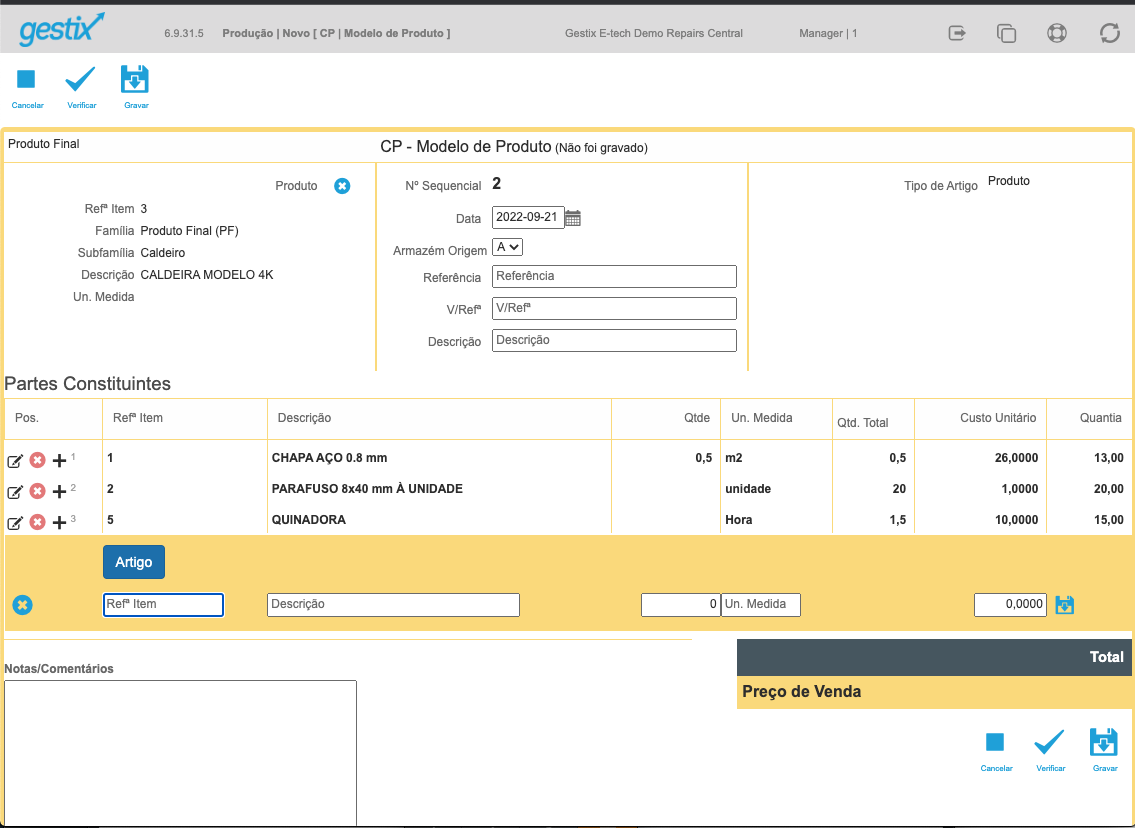Edit the QUINADORA row
Screen dimensions: 1135x828
tap(14, 523)
